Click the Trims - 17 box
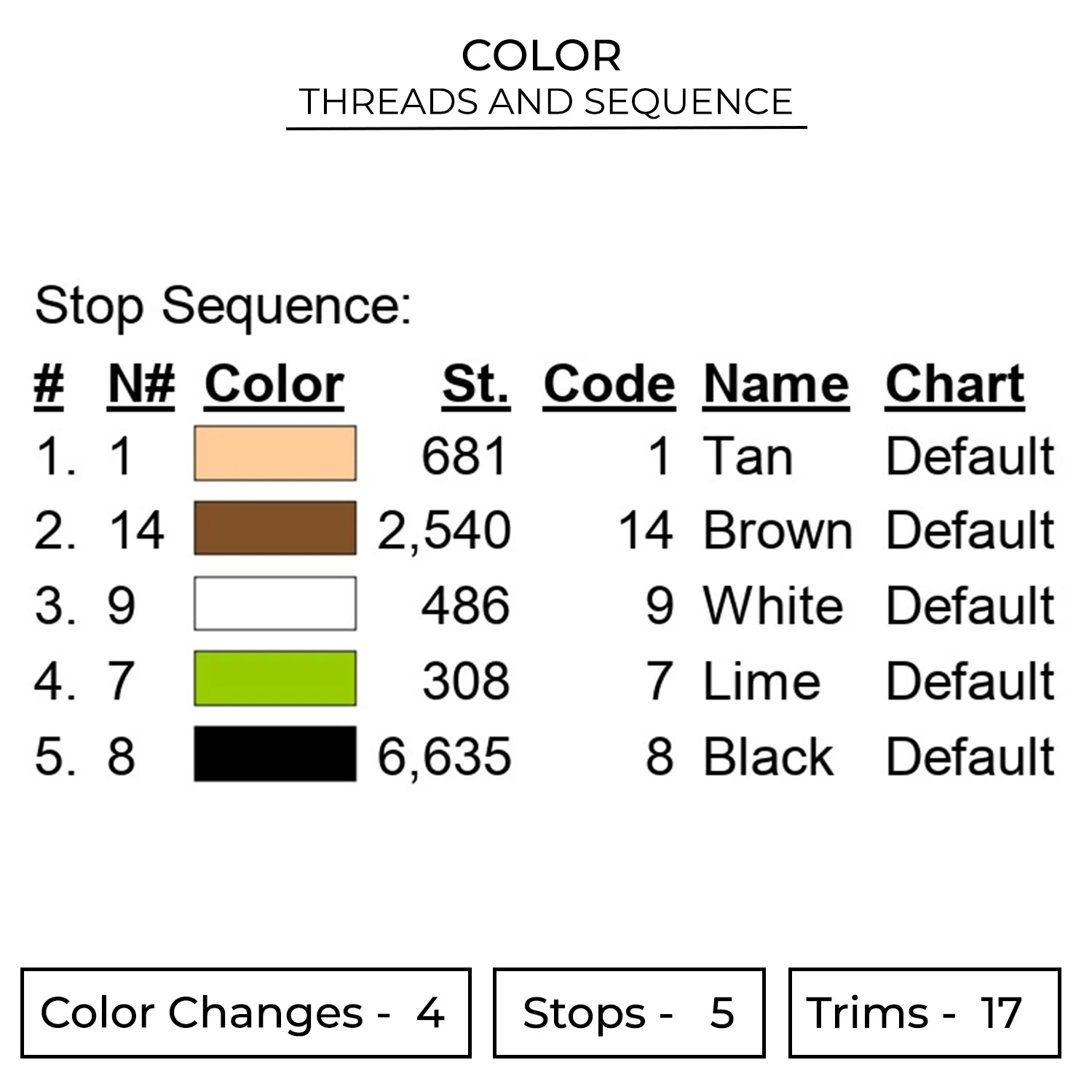The width and height of the screenshot is (1092, 1092). [x=924, y=1013]
